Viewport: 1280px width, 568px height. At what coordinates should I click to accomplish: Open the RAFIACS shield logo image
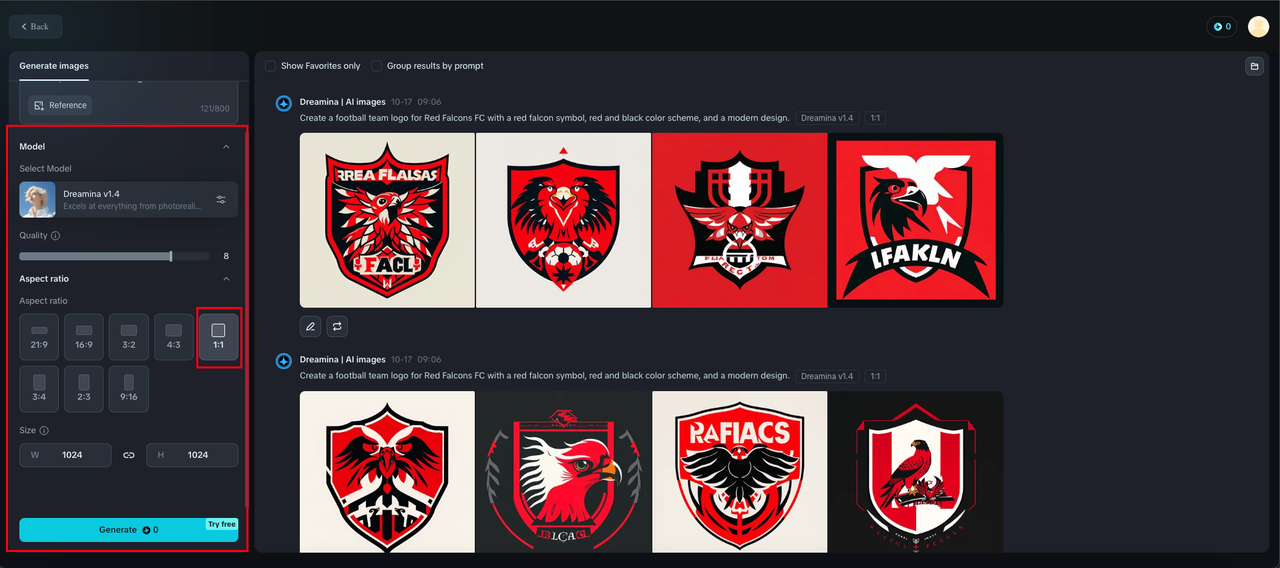click(x=739, y=471)
